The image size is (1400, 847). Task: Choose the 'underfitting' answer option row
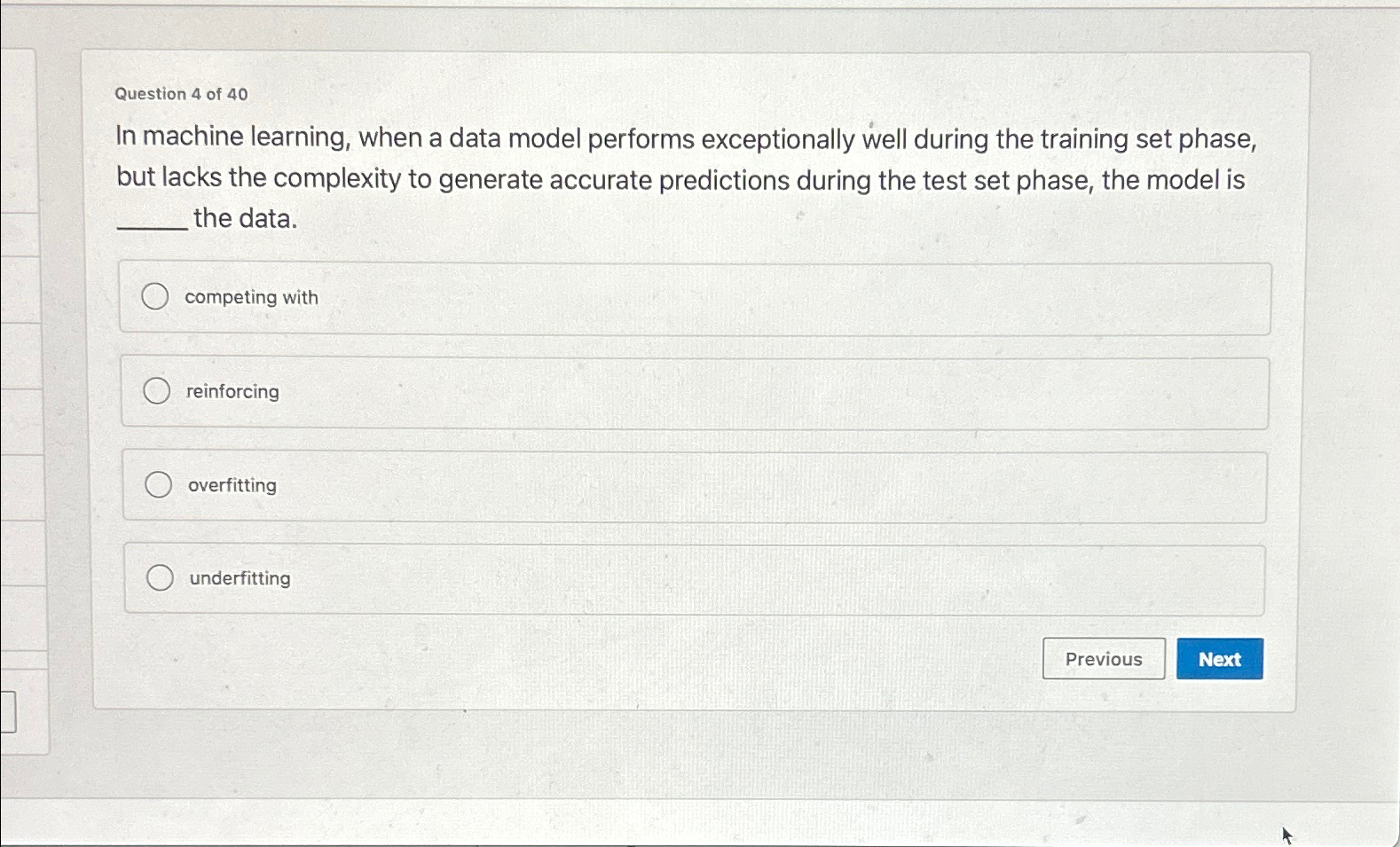tap(695, 577)
